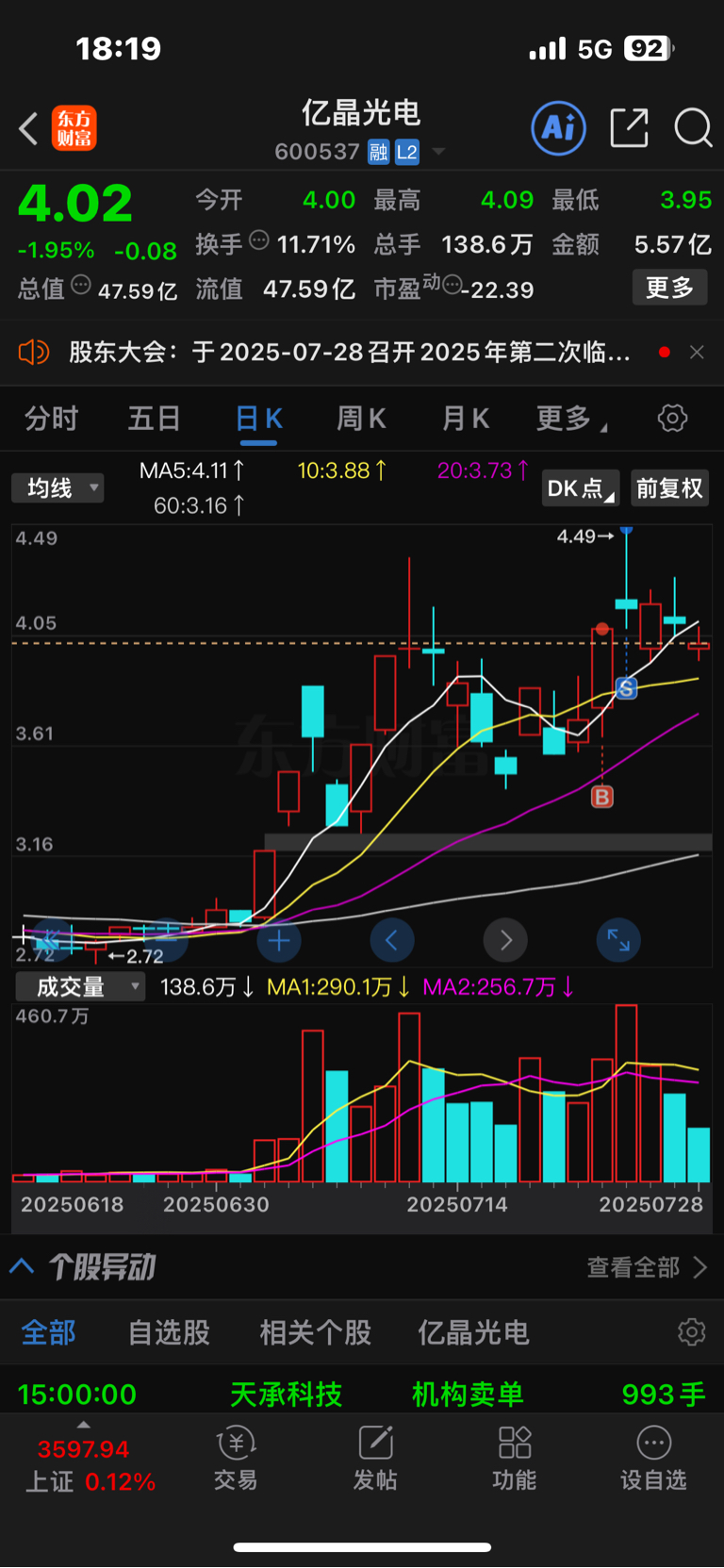The image size is (724, 1568).
Task: Close the announcement banner
Action: (x=697, y=352)
